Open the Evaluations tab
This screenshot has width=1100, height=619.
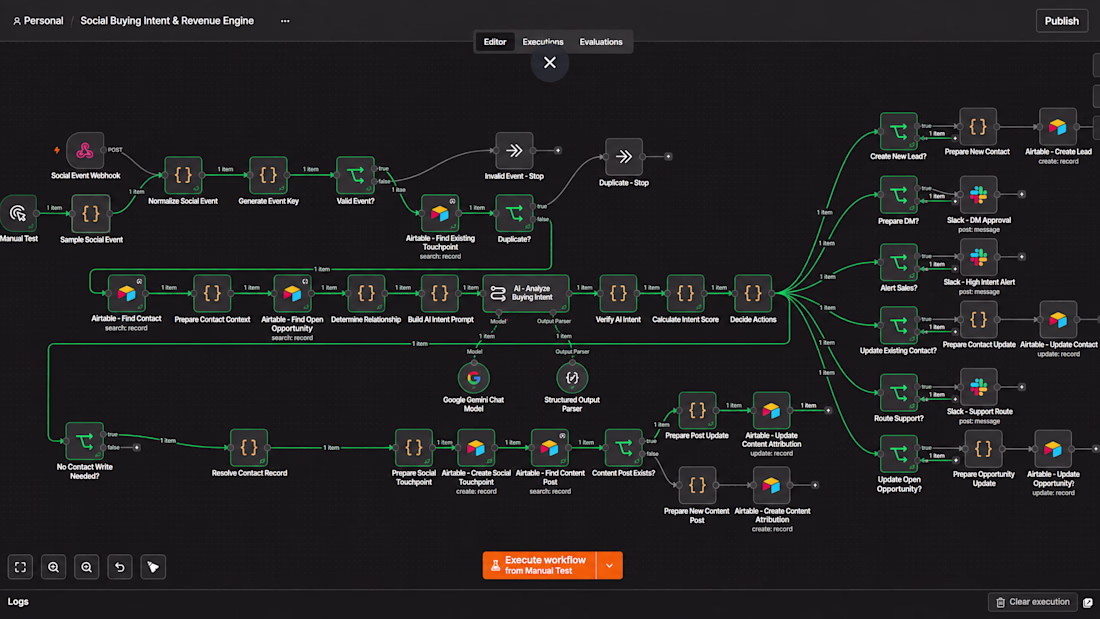[601, 42]
